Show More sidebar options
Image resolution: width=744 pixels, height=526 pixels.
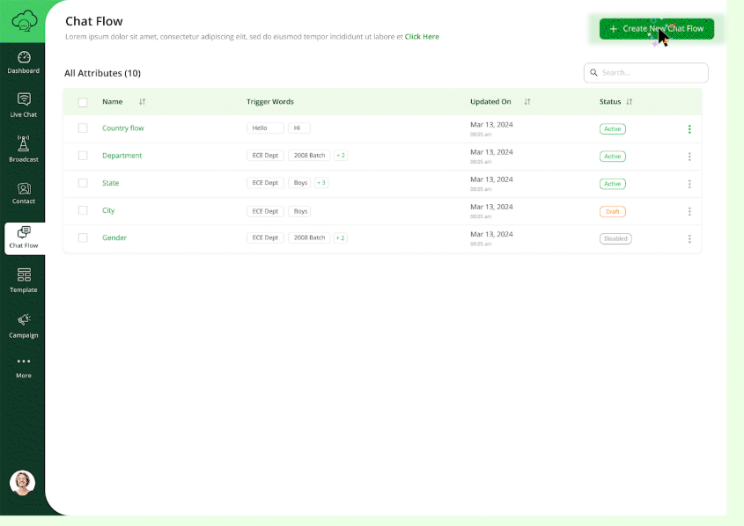point(24,368)
